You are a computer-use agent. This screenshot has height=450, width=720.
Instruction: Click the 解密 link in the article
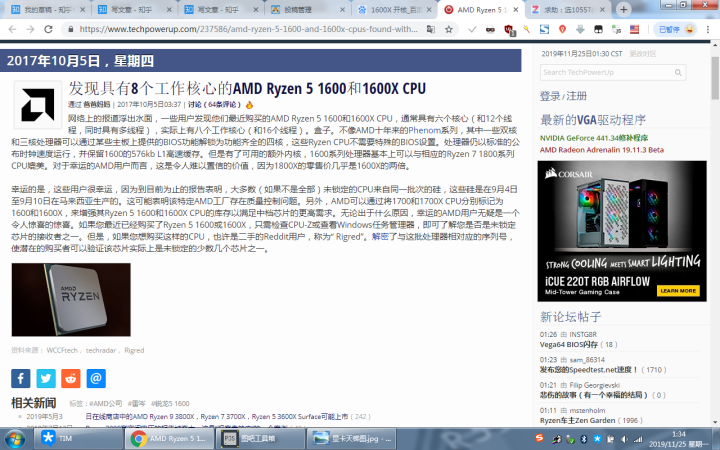point(380,237)
